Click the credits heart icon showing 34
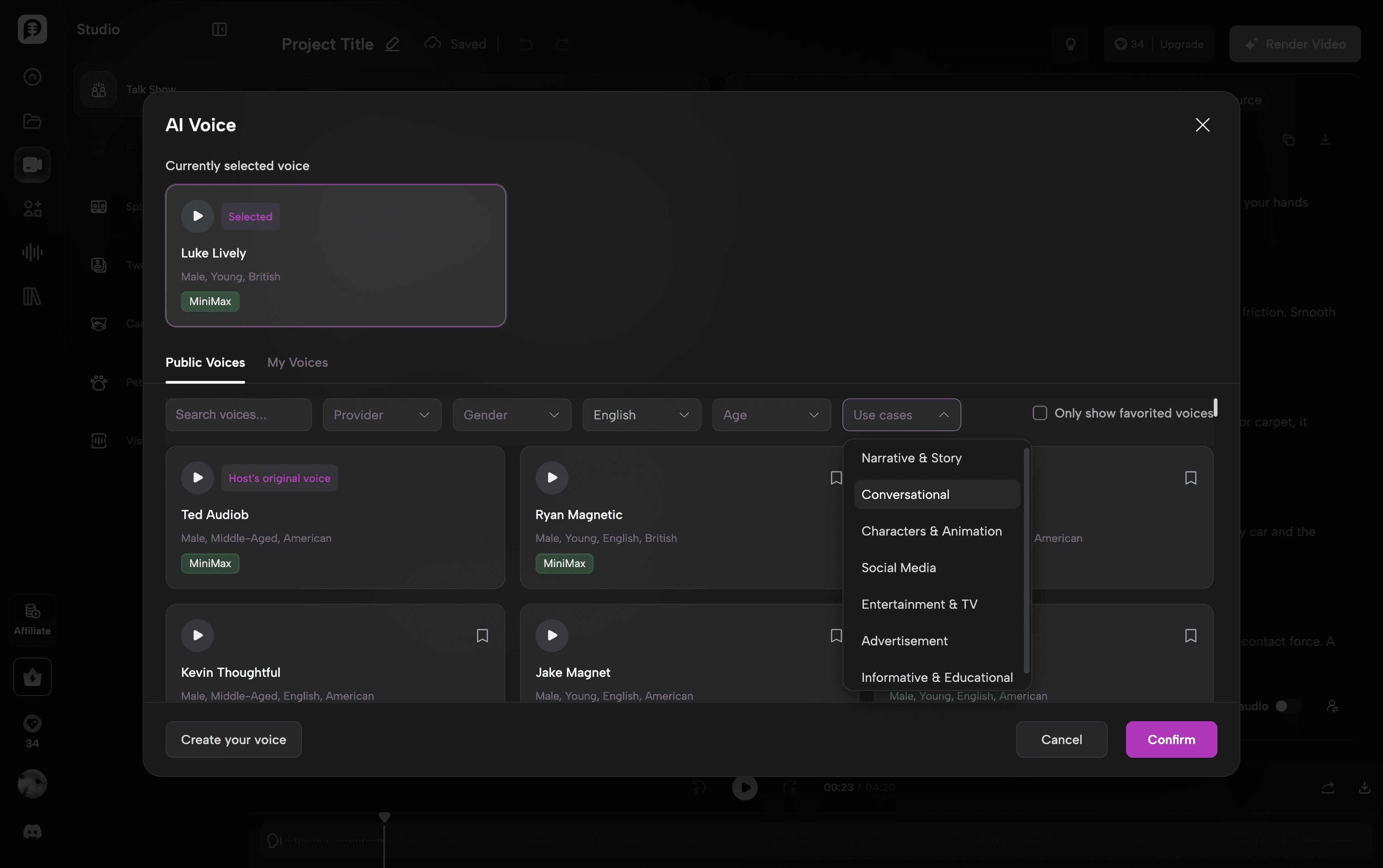 (x=32, y=724)
